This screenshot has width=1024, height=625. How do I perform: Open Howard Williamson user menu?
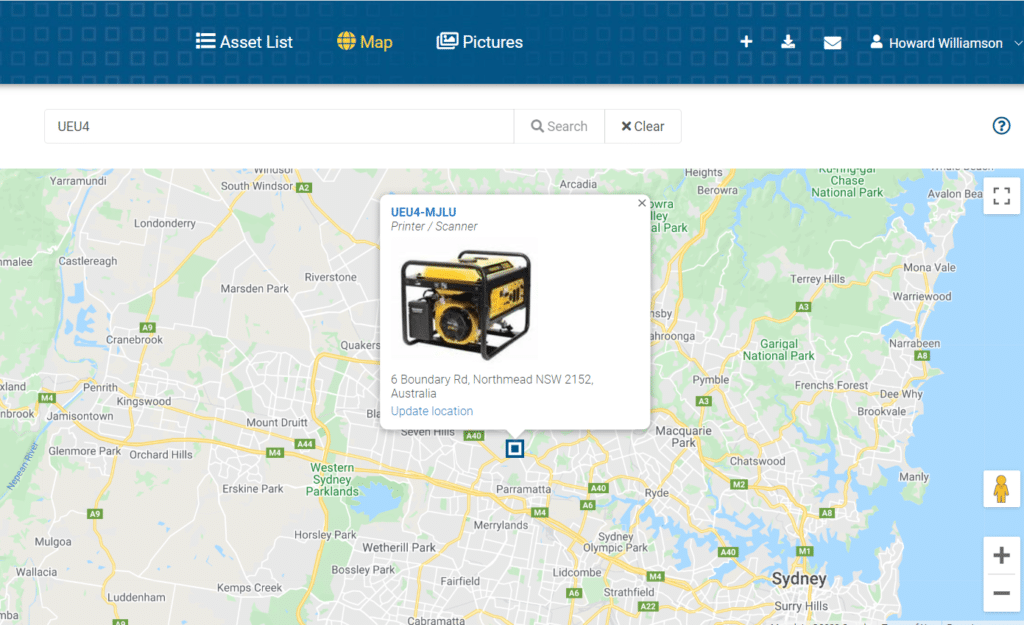(945, 43)
